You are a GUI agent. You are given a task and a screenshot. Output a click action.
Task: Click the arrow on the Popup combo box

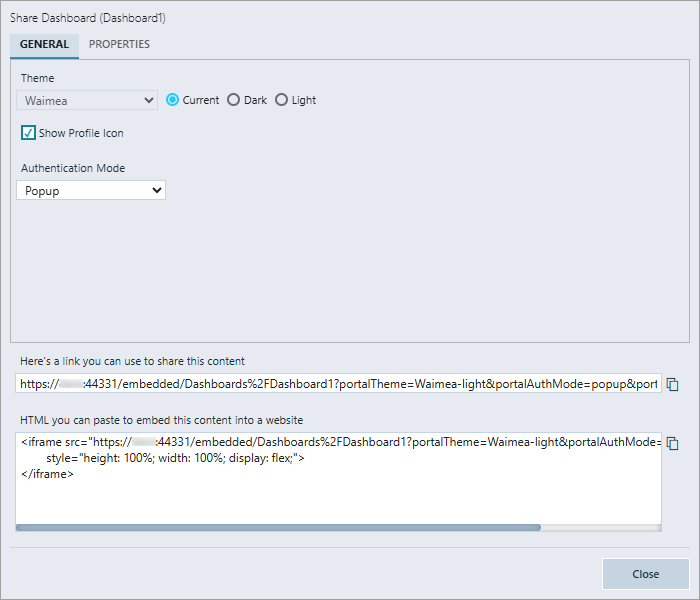(156, 190)
